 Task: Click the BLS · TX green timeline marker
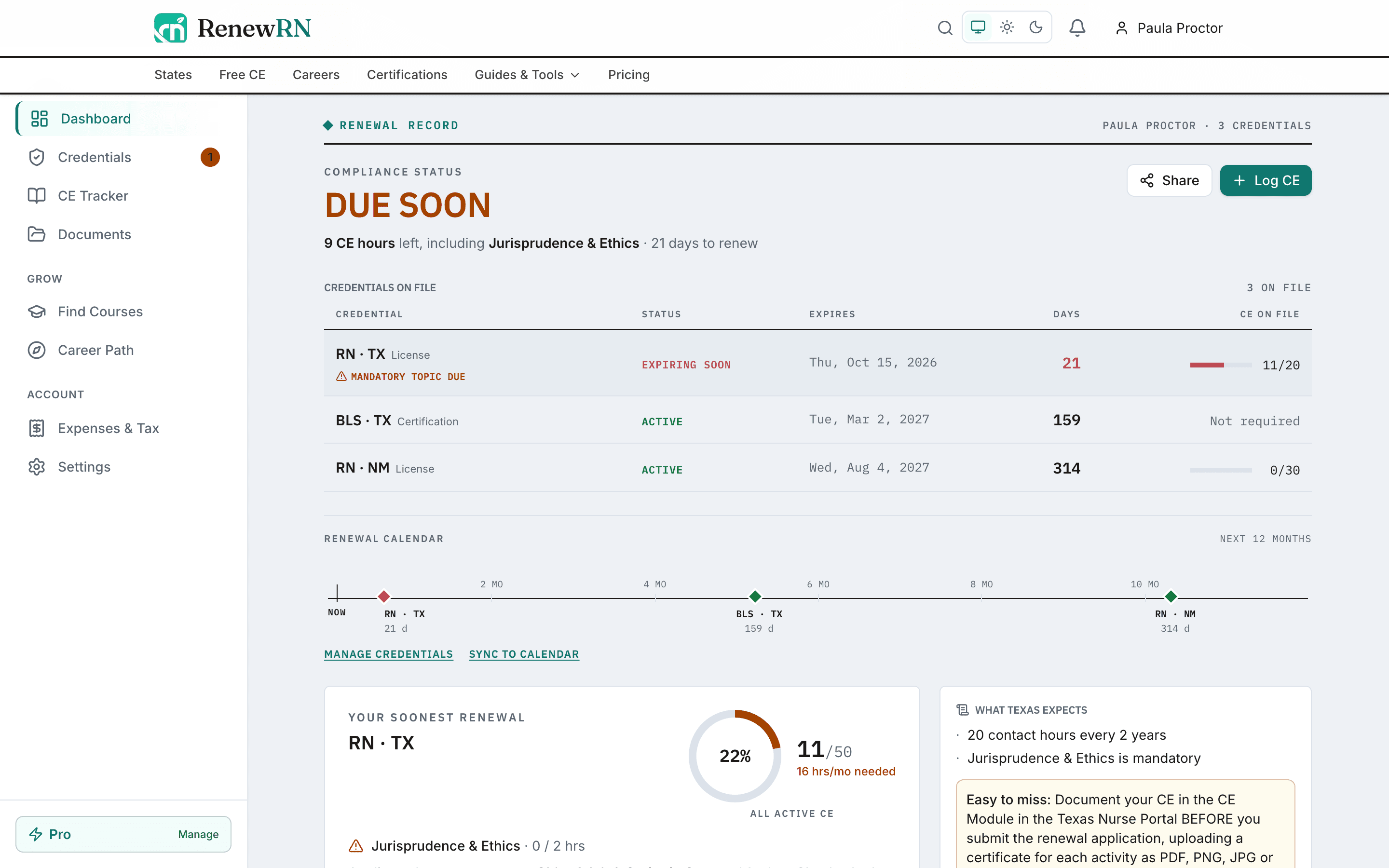tap(755, 597)
